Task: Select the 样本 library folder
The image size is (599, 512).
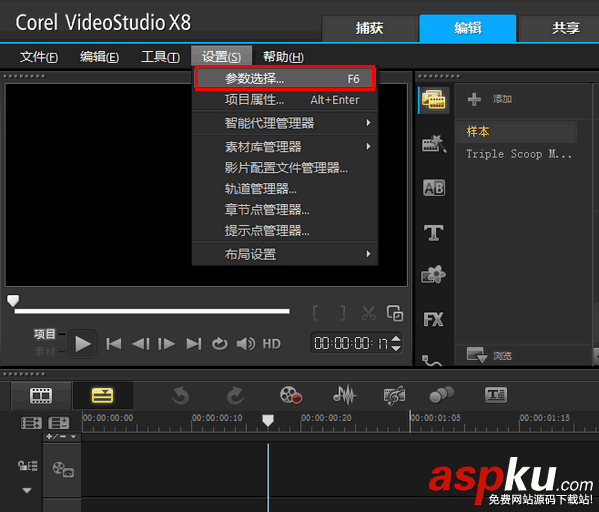Action: pos(516,132)
